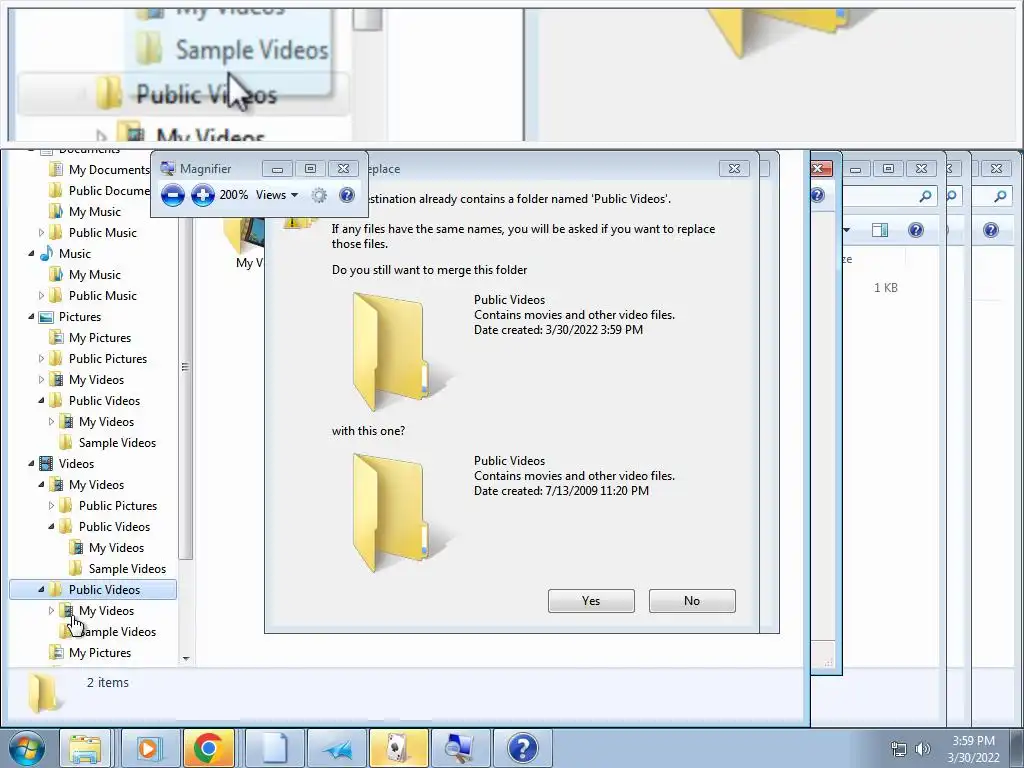Select the Music library node
The height and width of the screenshot is (768, 1024).
tap(74, 253)
